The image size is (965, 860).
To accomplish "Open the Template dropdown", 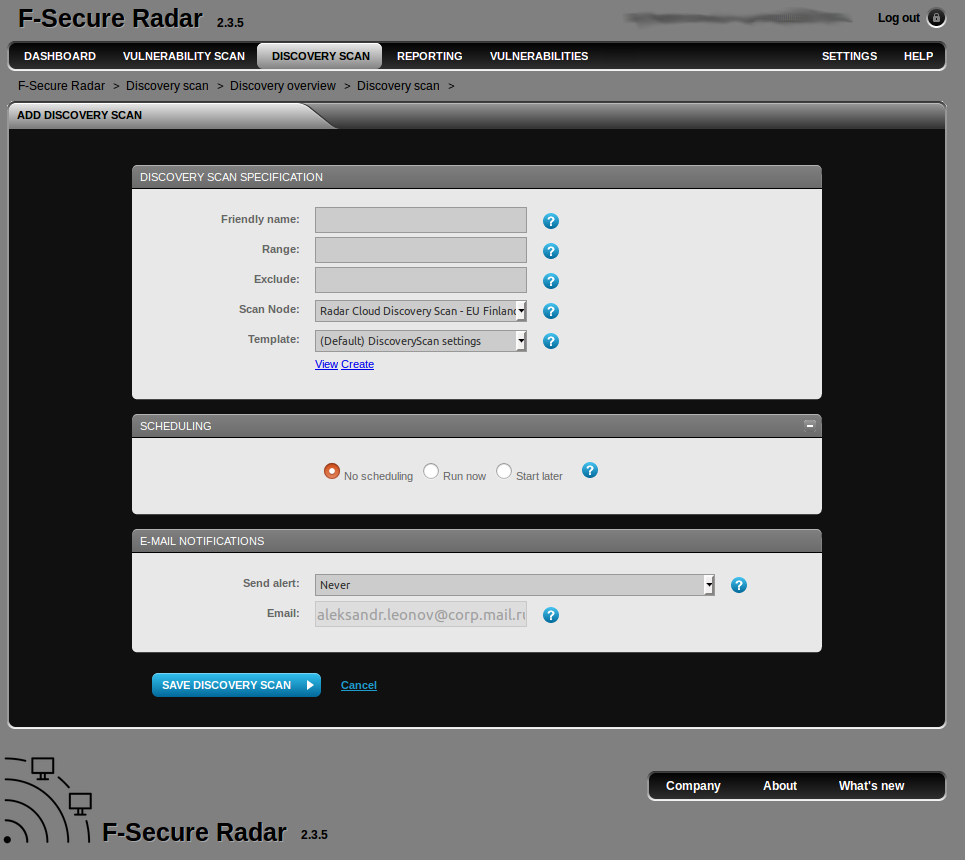I will [421, 341].
